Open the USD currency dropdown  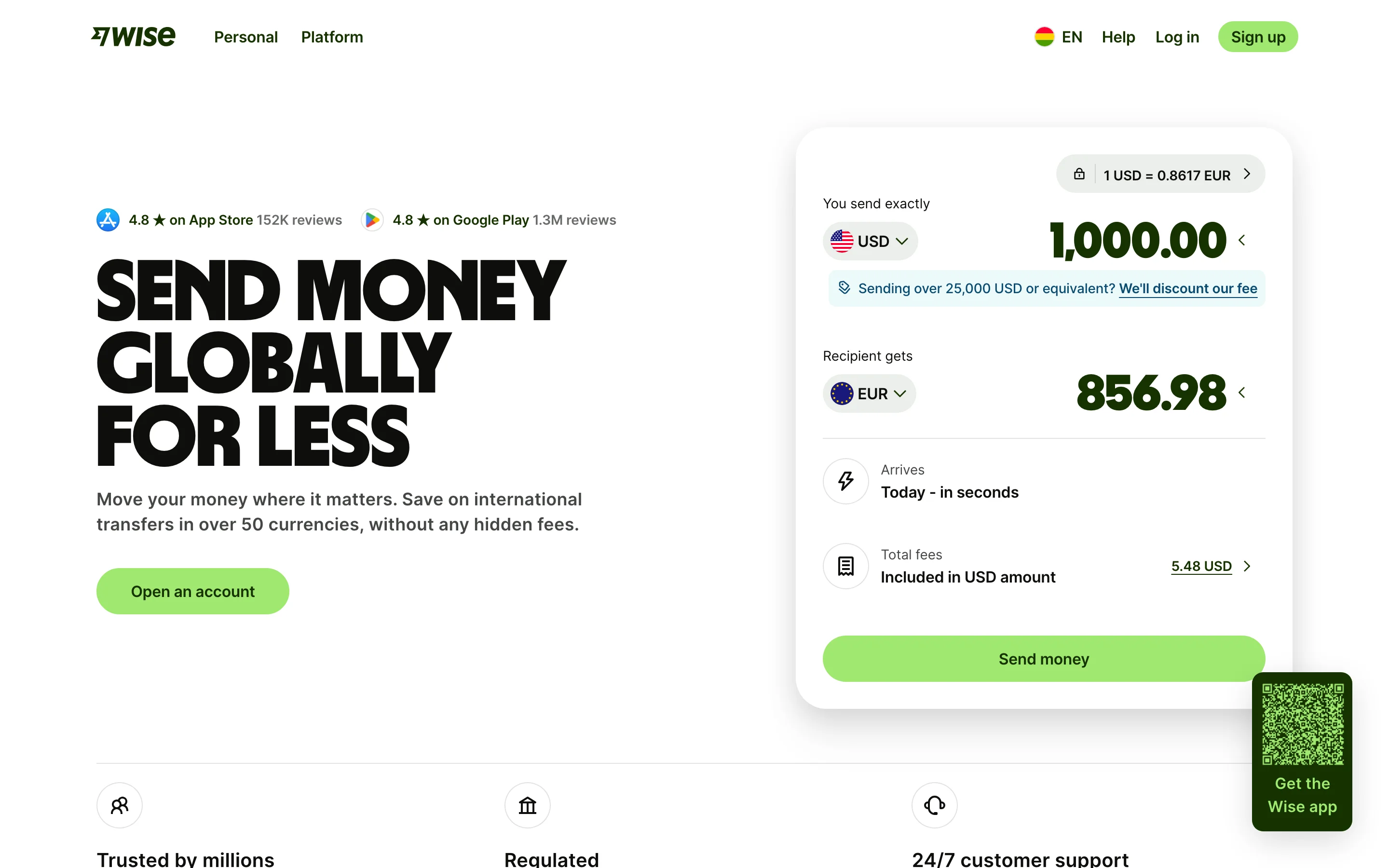coord(870,241)
